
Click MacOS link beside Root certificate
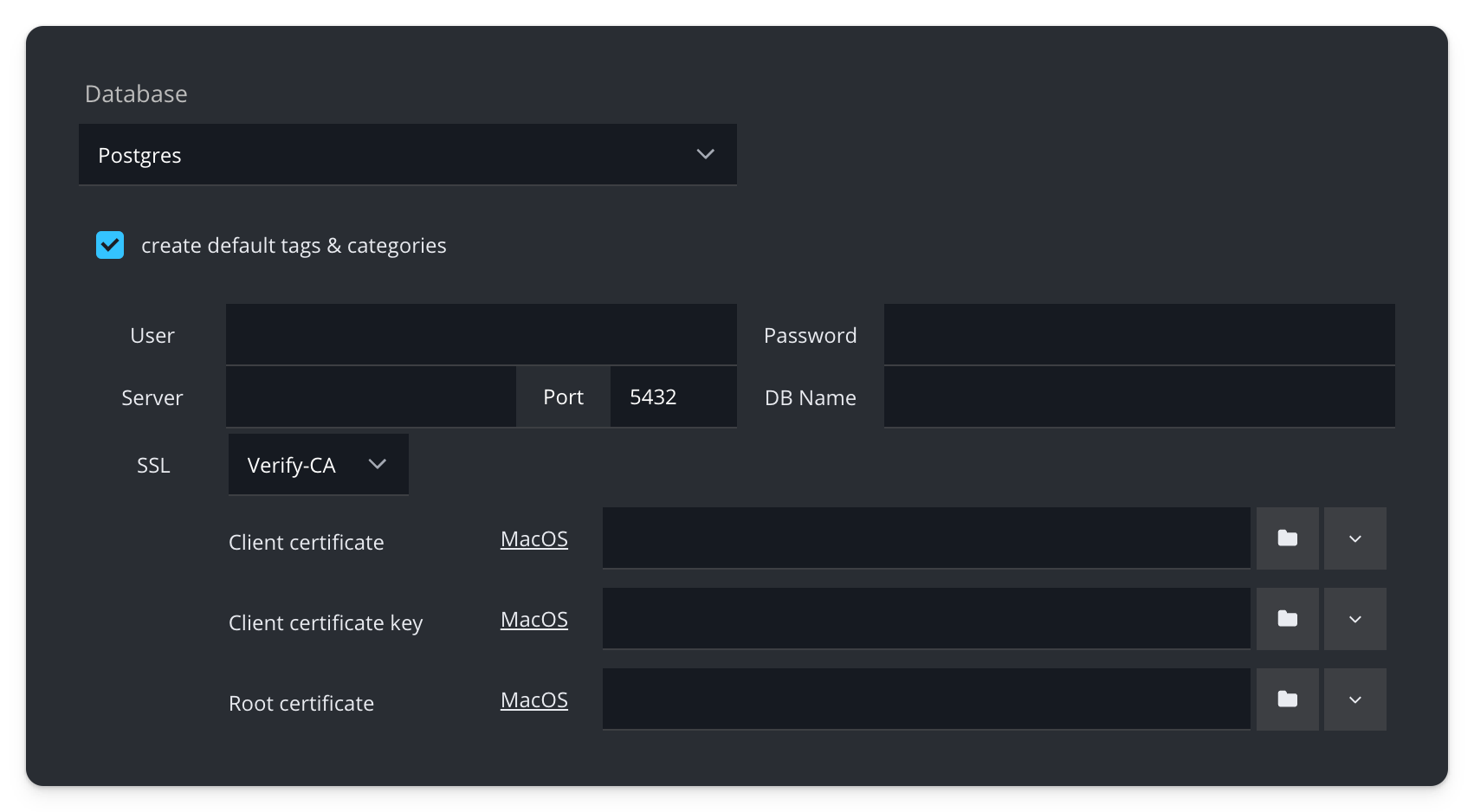click(534, 700)
